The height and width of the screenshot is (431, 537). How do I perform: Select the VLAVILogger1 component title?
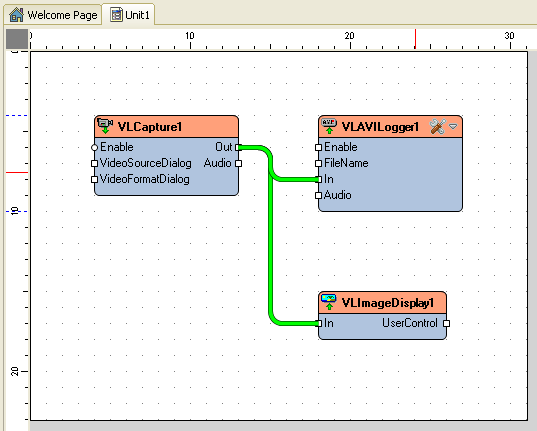380,127
